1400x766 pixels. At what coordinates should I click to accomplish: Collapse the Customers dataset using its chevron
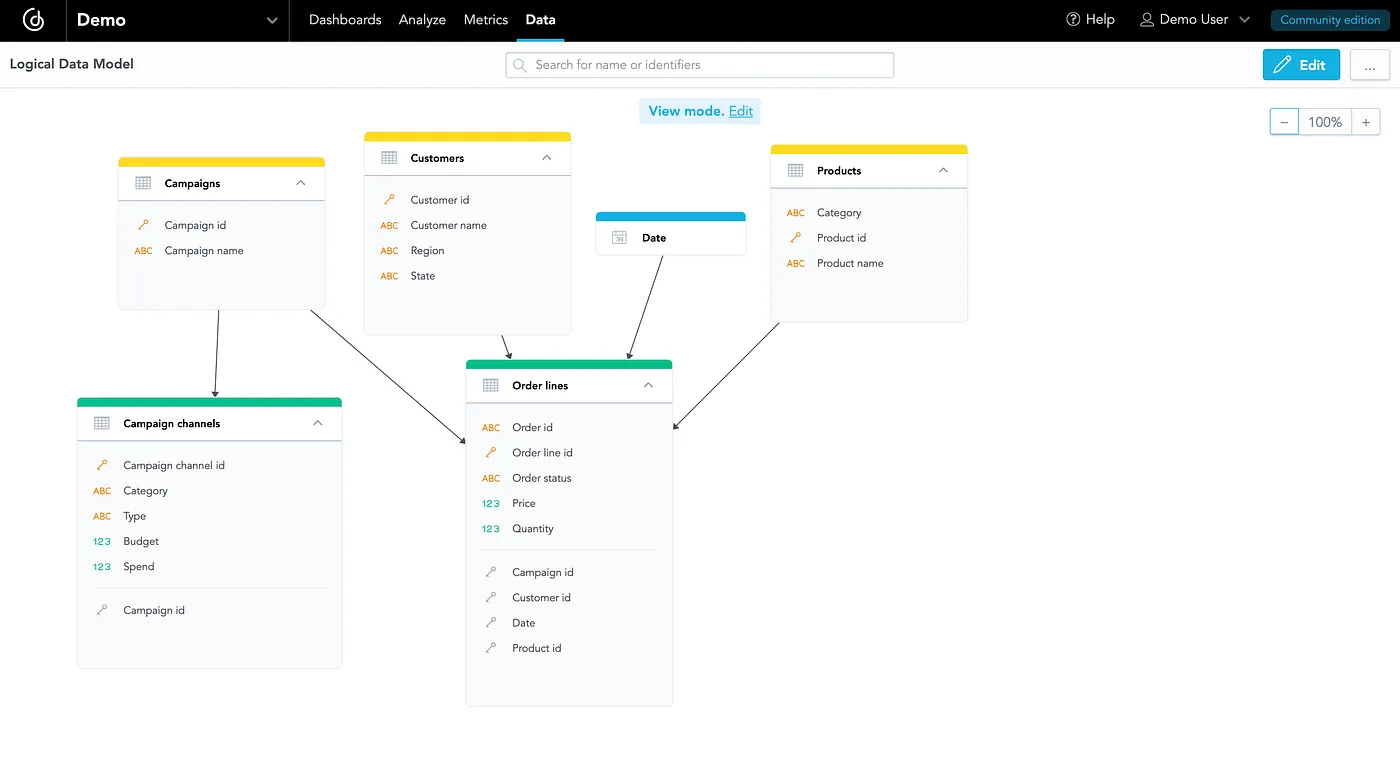(546, 157)
